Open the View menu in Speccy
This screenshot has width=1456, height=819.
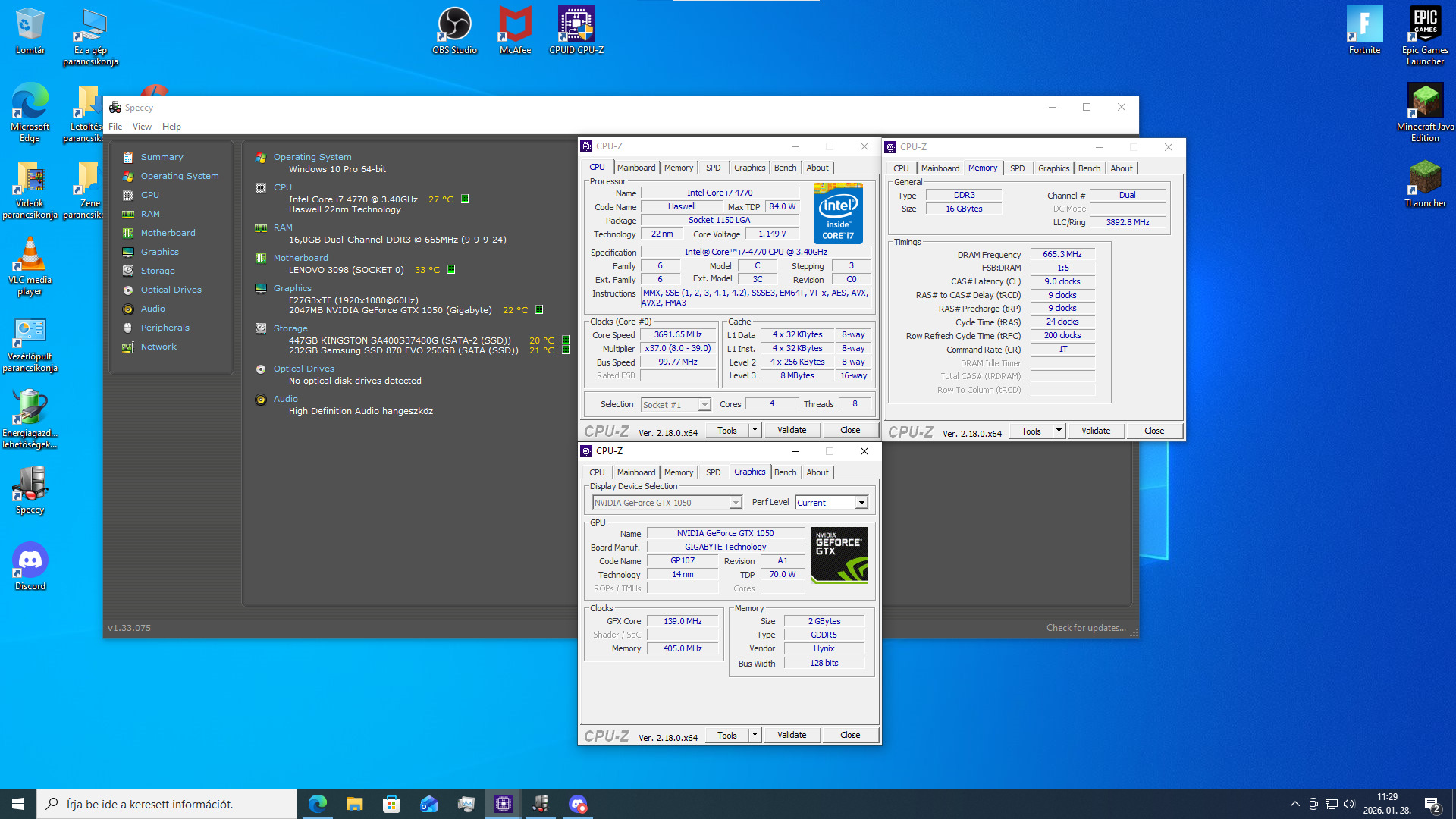pyautogui.click(x=142, y=127)
